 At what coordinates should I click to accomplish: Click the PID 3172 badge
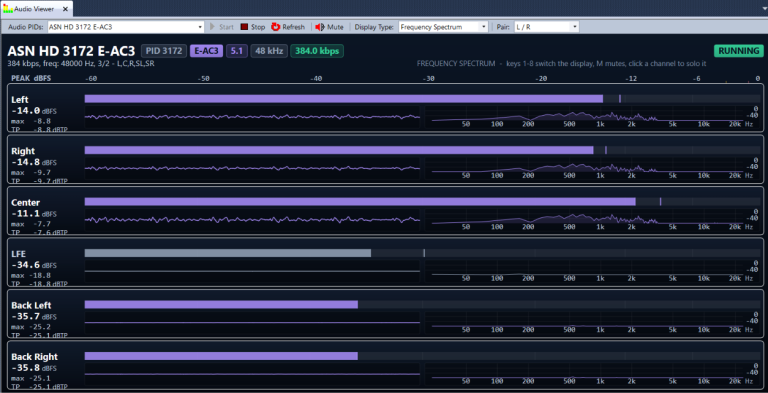tap(164, 51)
